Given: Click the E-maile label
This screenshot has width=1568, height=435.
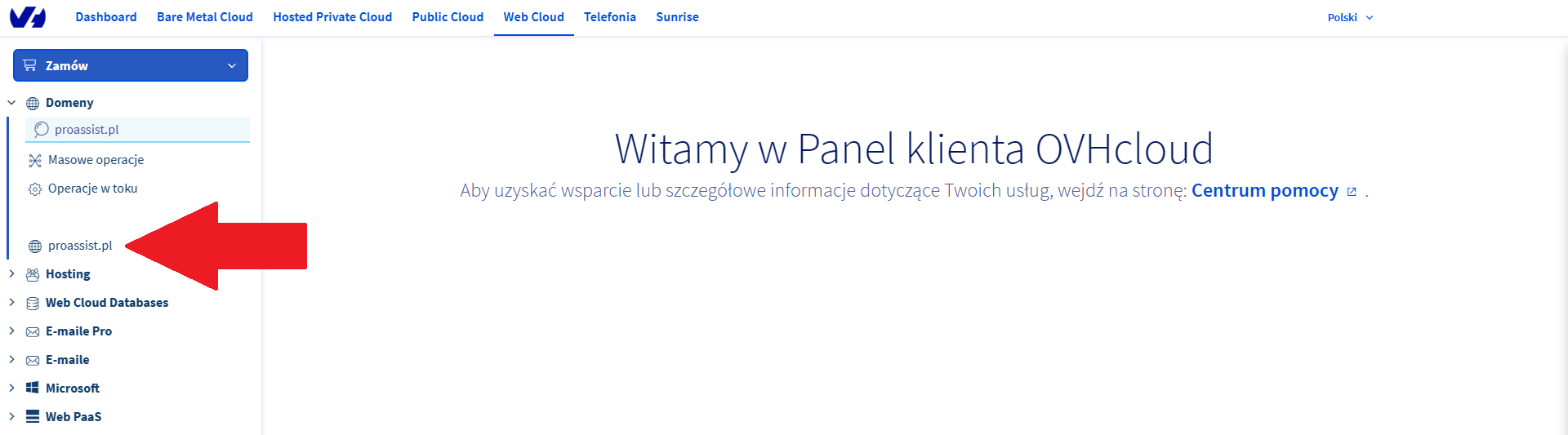Looking at the screenshot, I should [x=68, y=360].
